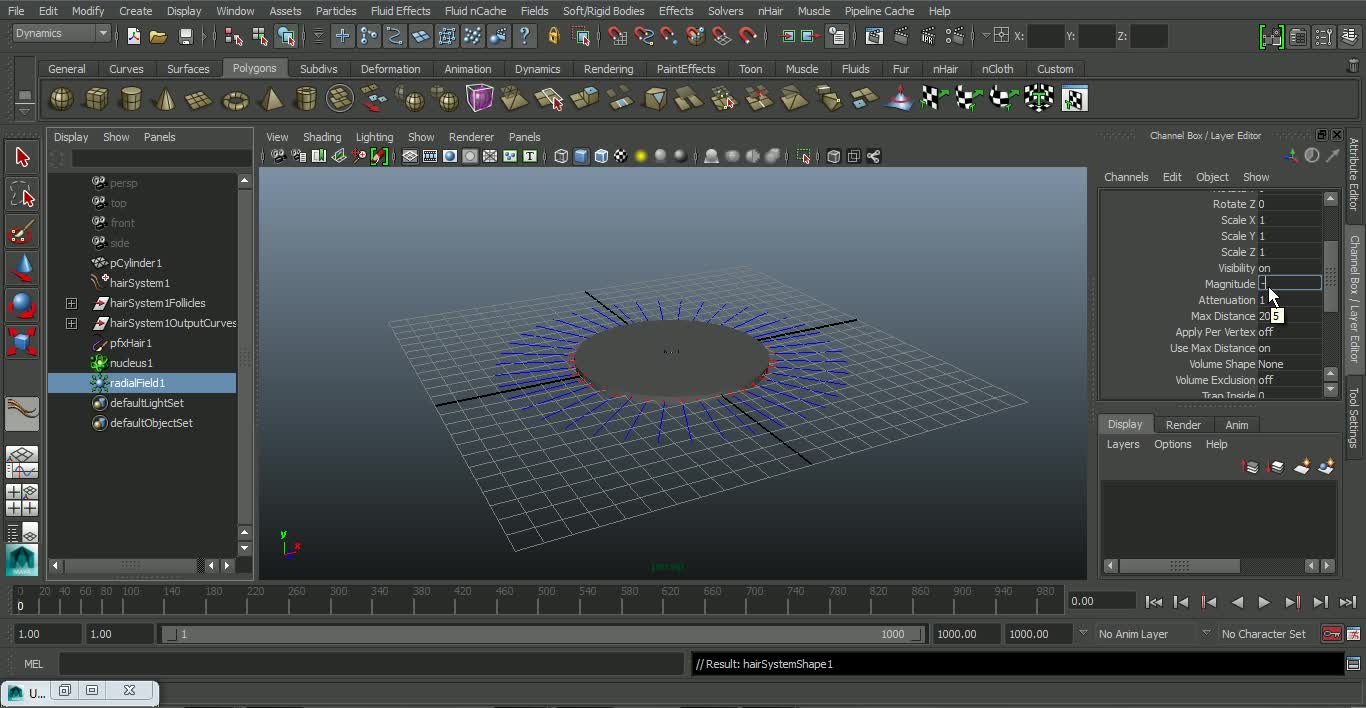Image resolution: width=1366 pixels, height=708 pixels.
Task: Open the nHair menu in the menu bar
Action: pos(770,11)
